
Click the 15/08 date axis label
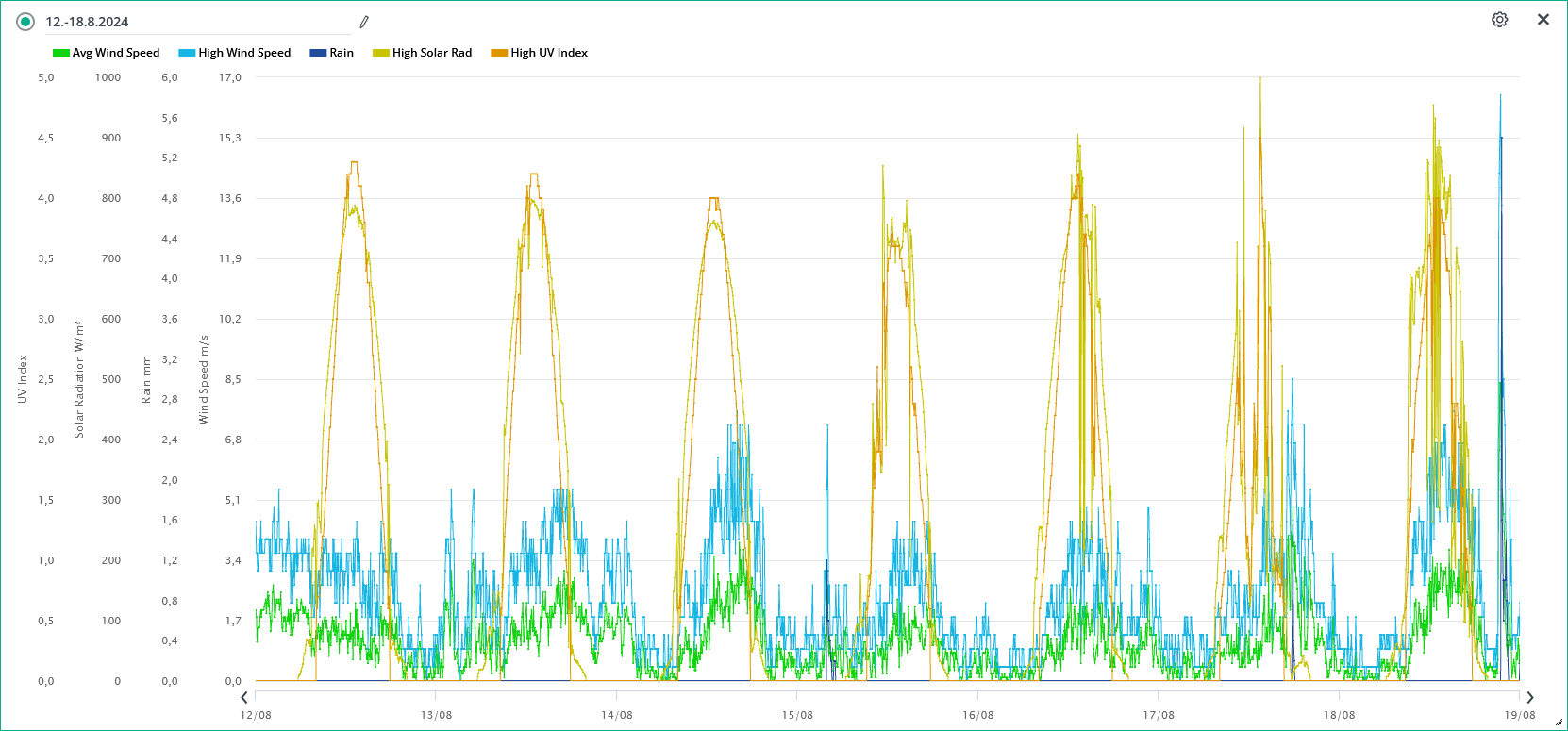pos(797,715)
